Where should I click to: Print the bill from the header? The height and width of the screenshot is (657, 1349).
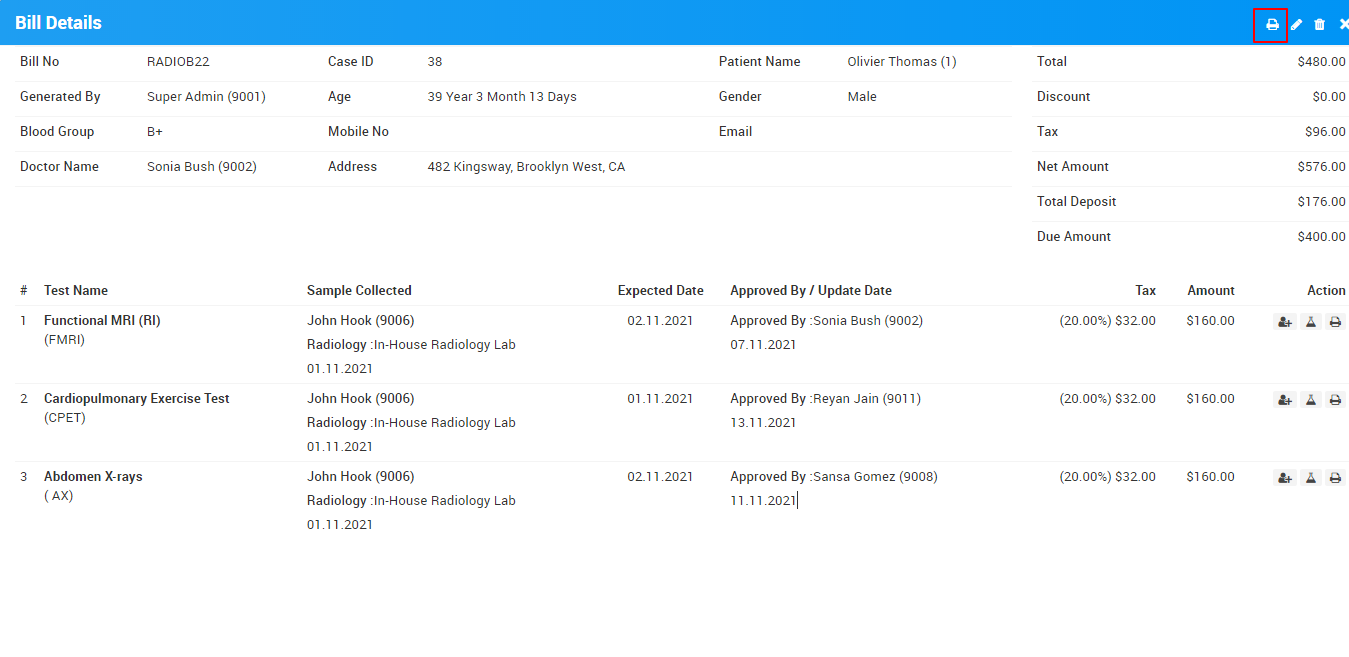tap(1272, 24)
